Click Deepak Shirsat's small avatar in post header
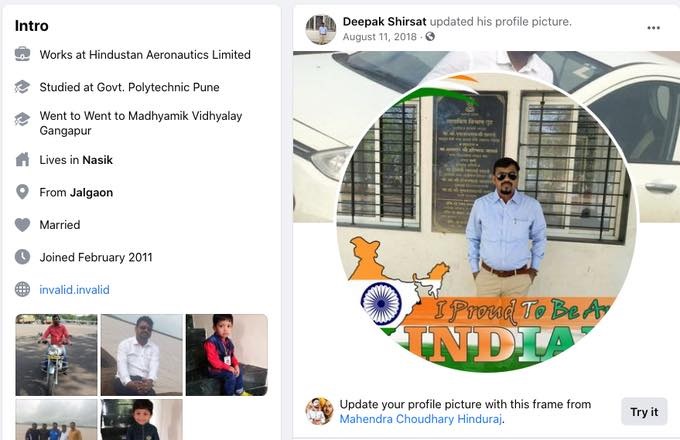The width and height of the screenshot is (680, 440). point(321,29)
